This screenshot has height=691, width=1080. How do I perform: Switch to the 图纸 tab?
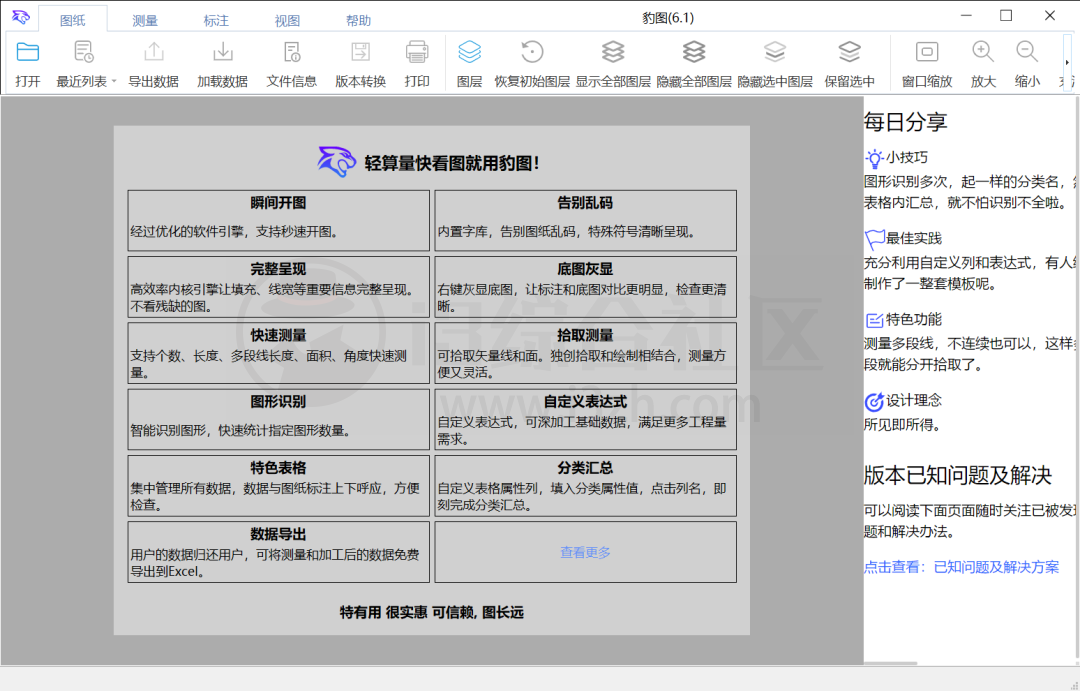72,20
